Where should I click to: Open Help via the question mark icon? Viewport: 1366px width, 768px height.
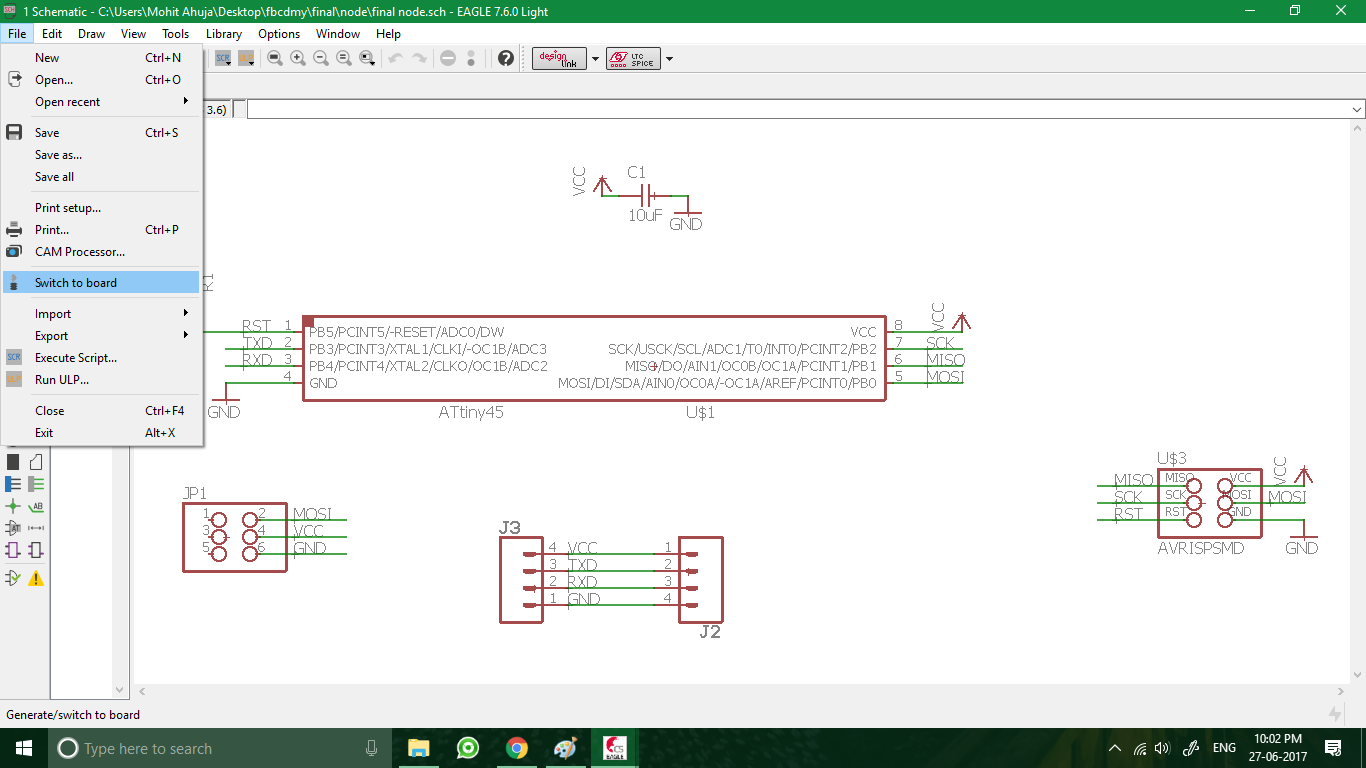click(506, 58)
